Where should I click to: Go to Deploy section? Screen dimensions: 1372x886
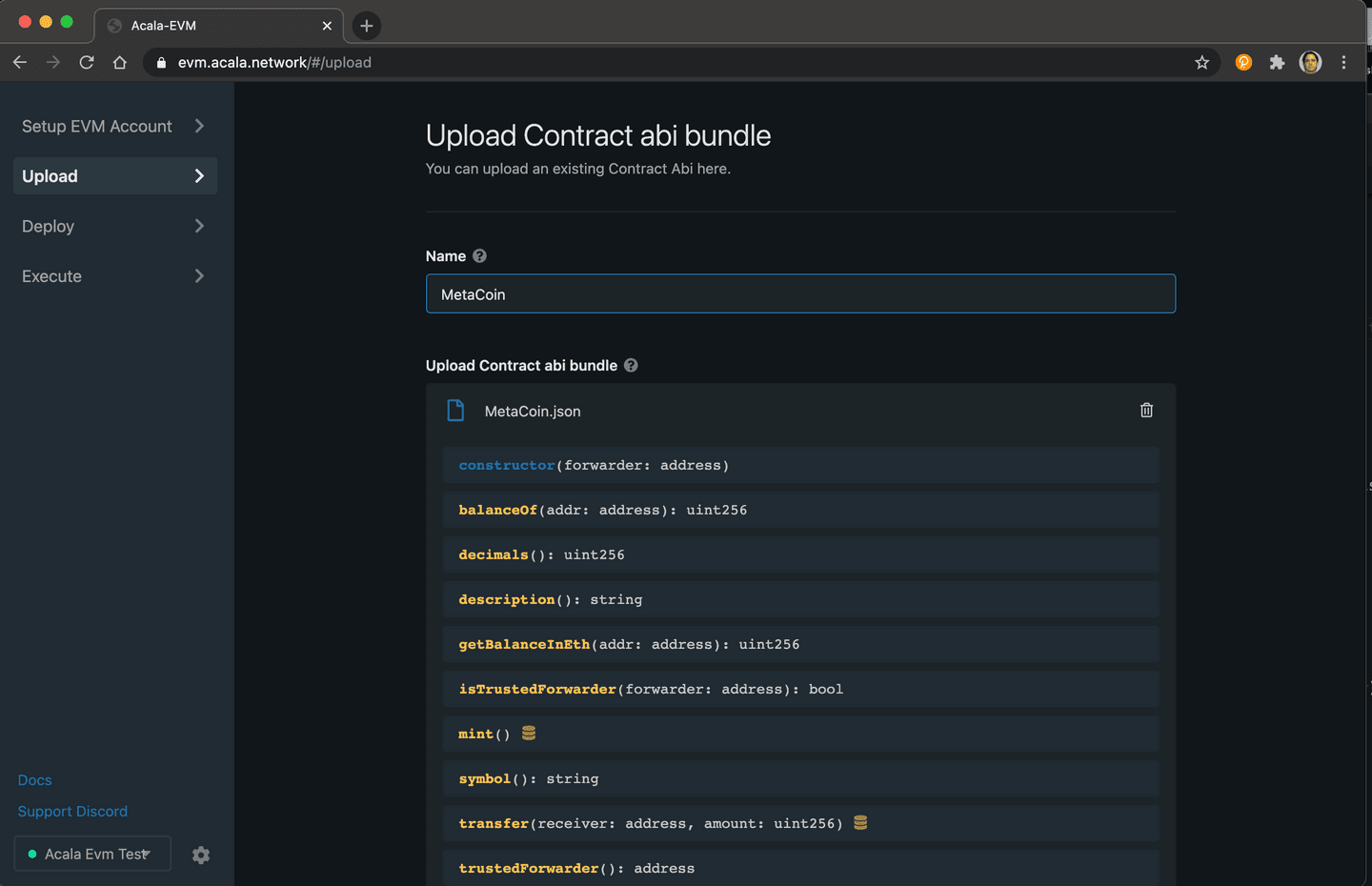pyautogui.click(x=115, y=226)
